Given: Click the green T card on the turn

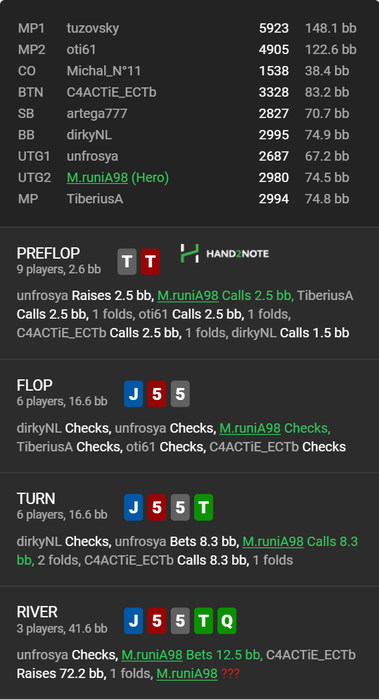Looking at the screenshot, I should pyautogui.click(x=204, y=507).
